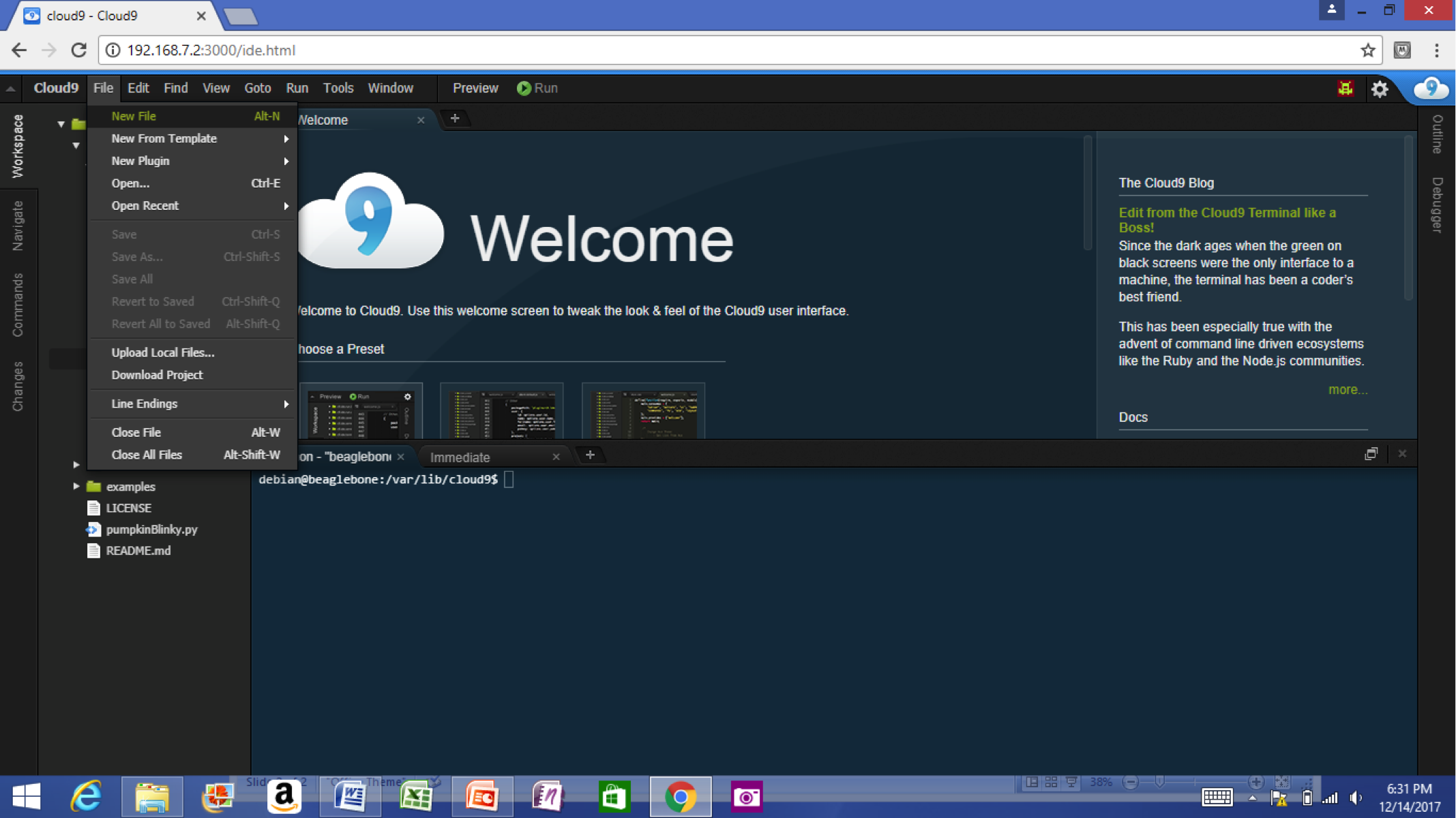Click the Cloud9 cloud logo in the IDE toolbar
This screenshot has width=1456, height=818.
1430,89
